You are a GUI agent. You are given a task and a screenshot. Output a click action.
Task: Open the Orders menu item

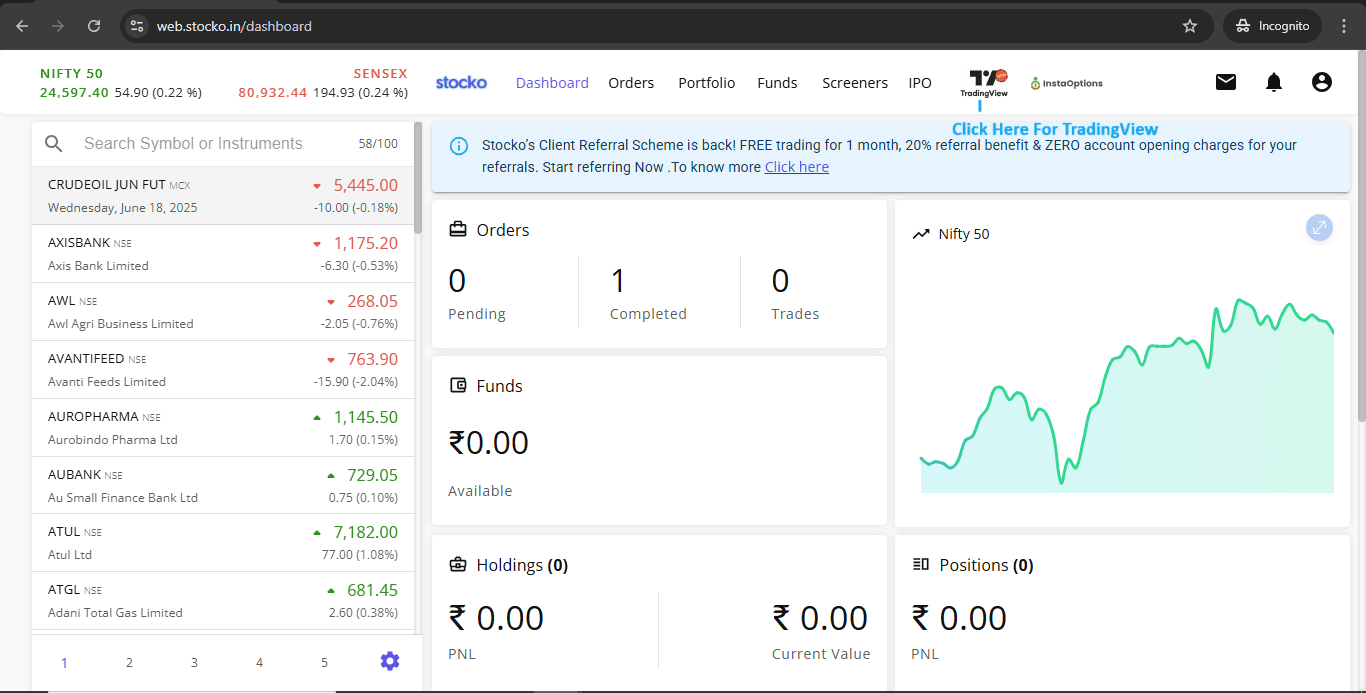pos(631,83)
